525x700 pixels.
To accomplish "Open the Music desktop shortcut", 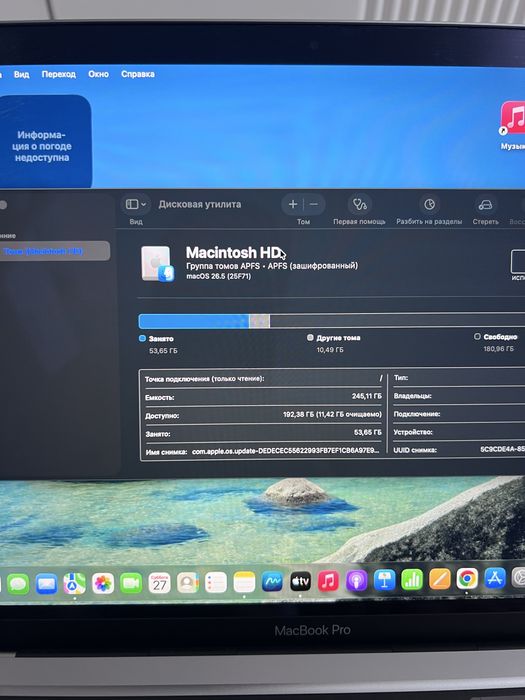I will pos(513,125).
